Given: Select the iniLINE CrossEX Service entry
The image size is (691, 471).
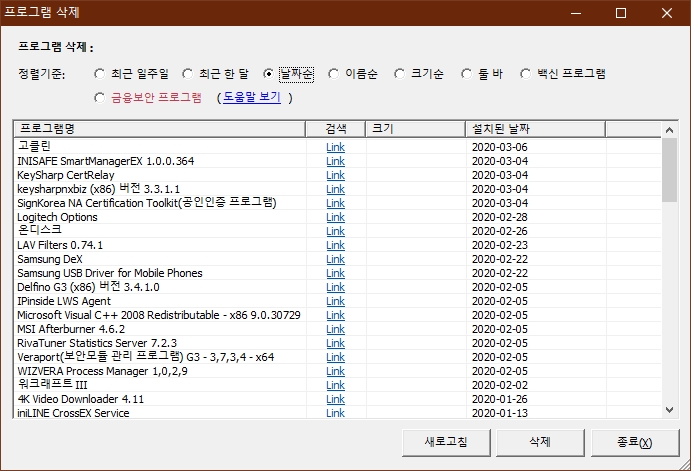Looking at the screenshot, I should pos(337,413).
